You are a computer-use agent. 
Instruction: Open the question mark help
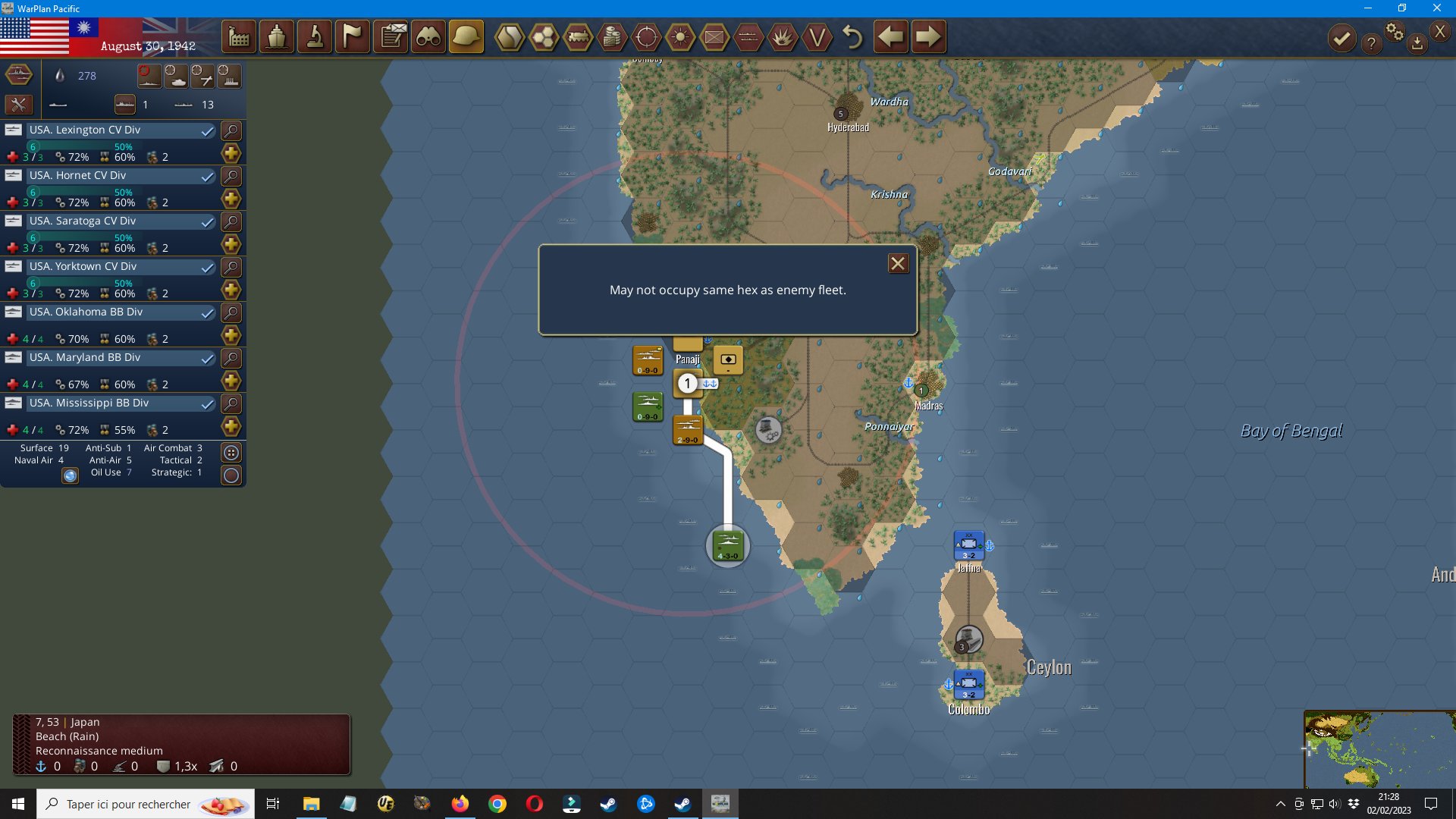[x=1371, y=44]
